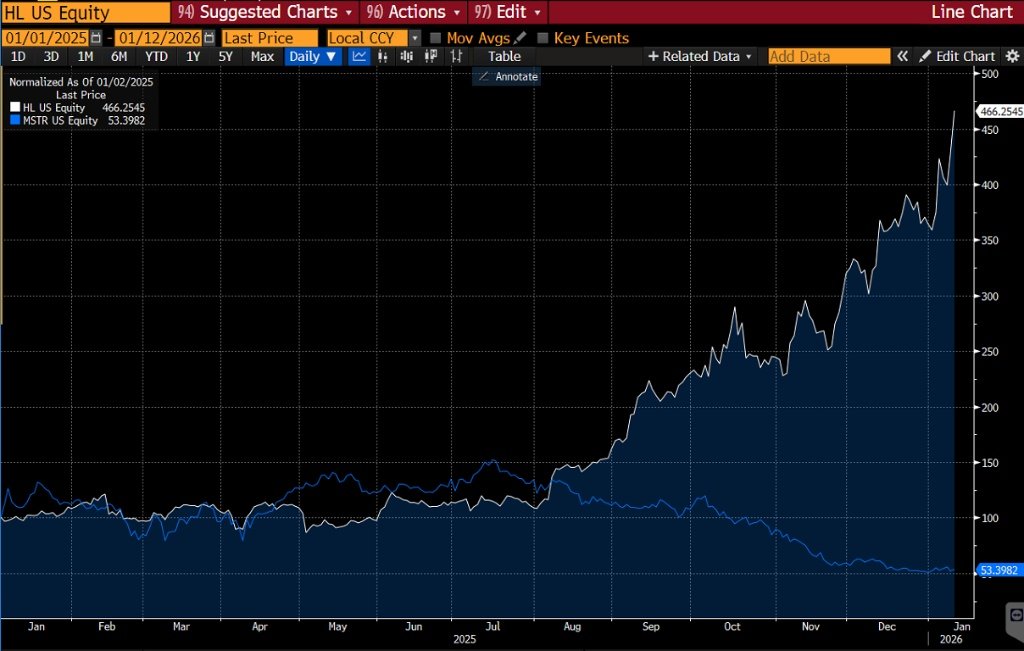Click the 2026 year label on x-axis

point(951,639)
